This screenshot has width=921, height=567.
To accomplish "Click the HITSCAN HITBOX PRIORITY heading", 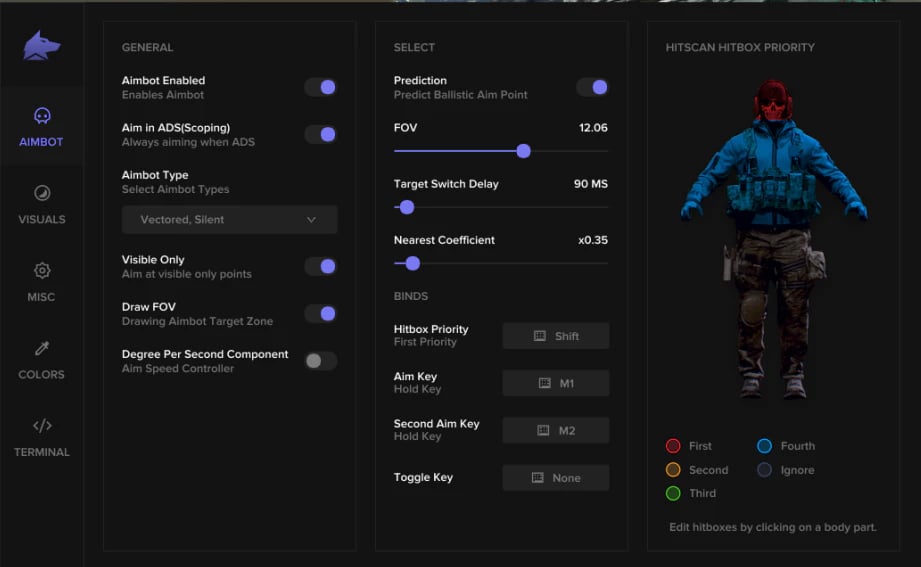I will coord(740,48).
